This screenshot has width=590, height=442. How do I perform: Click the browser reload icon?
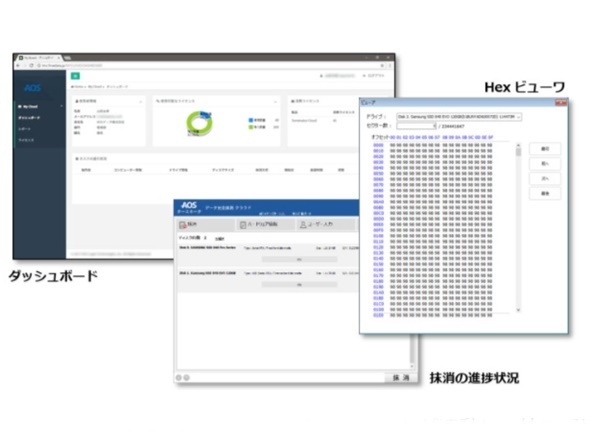coord(31,65)
